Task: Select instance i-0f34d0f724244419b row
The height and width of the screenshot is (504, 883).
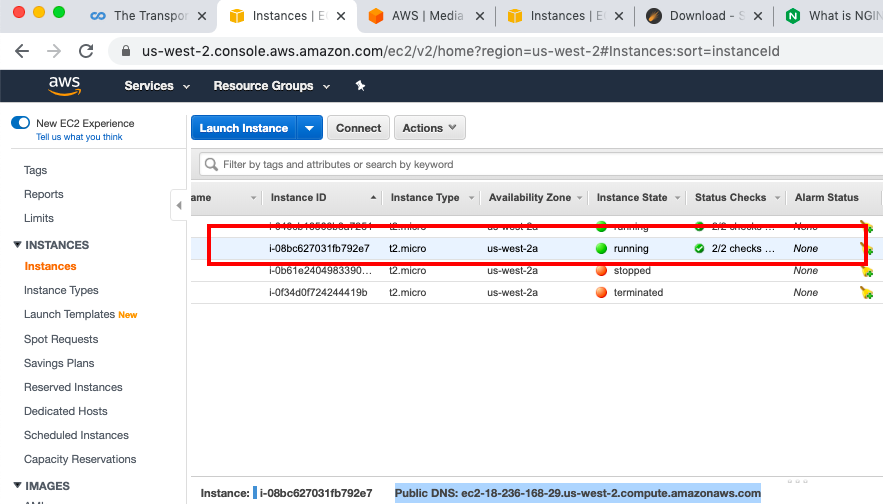Action: (535, 292)
